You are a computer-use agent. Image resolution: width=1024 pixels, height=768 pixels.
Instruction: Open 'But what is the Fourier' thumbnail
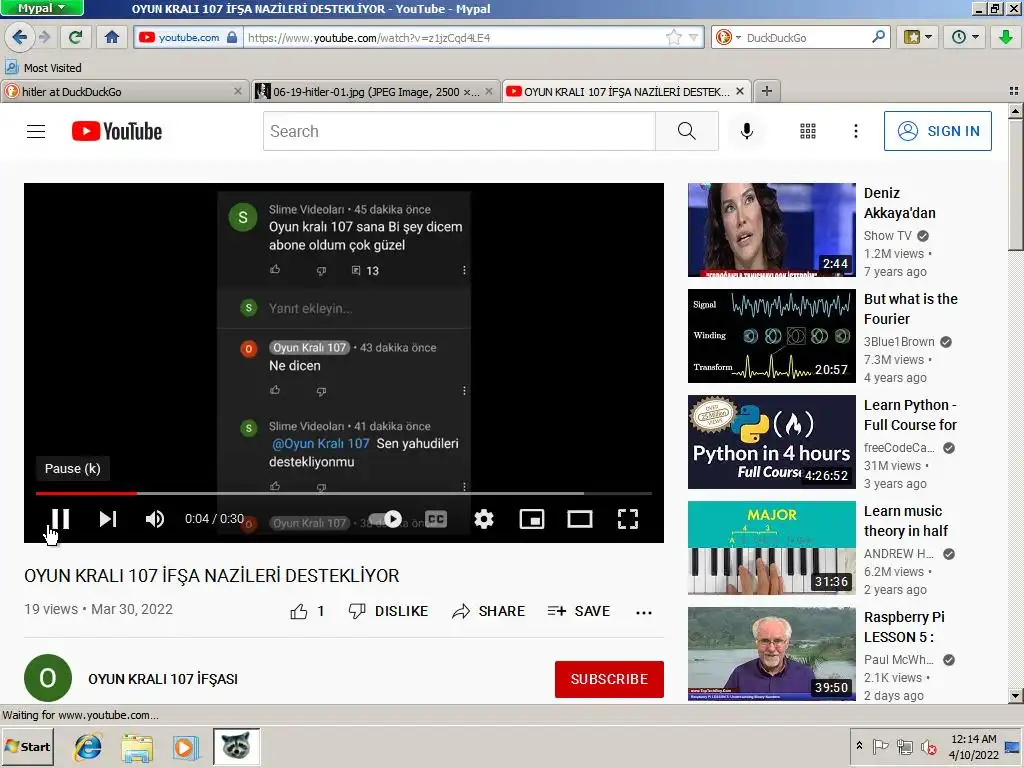771,336
